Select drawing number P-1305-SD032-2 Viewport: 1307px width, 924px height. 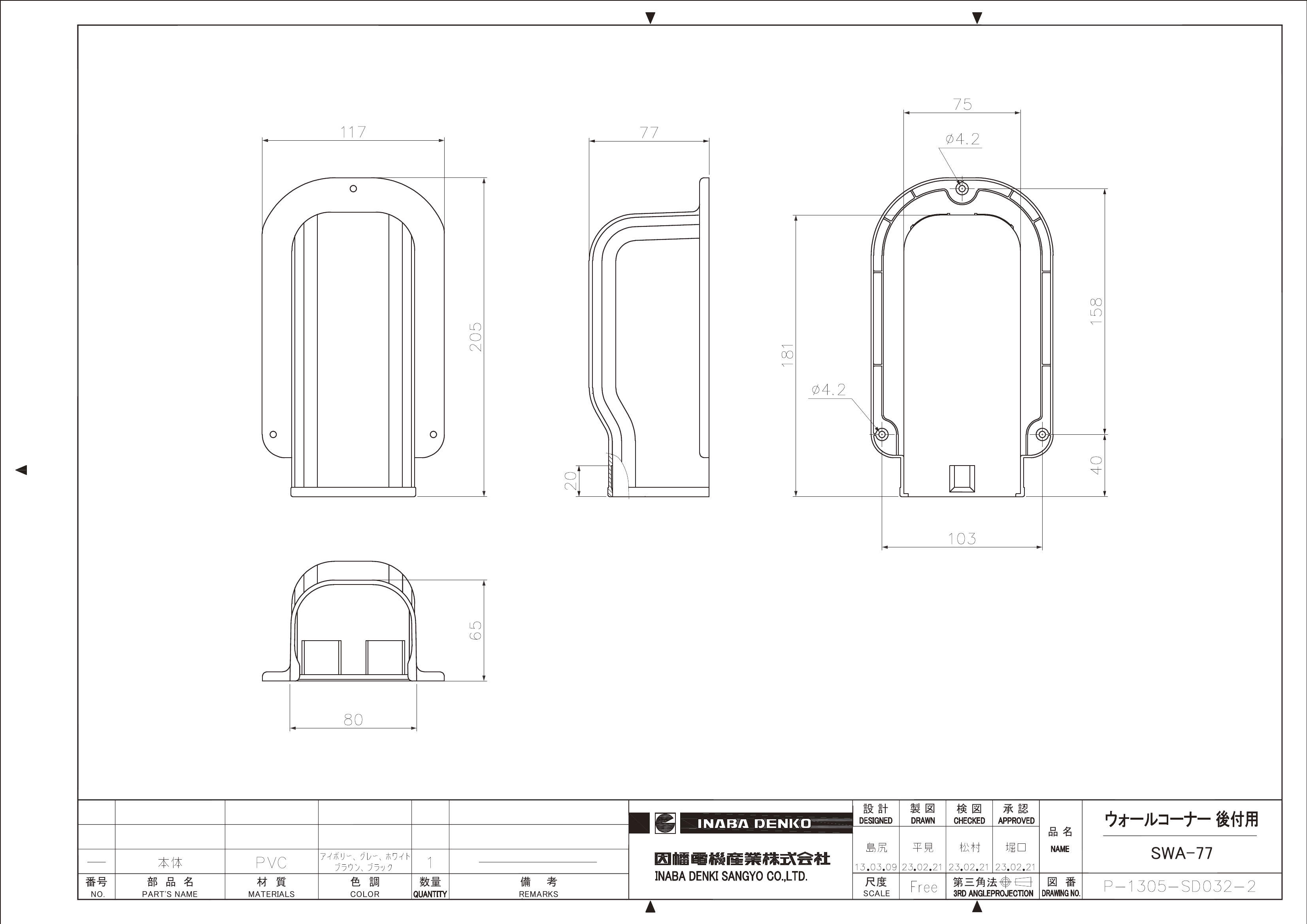pos(1180,886)
